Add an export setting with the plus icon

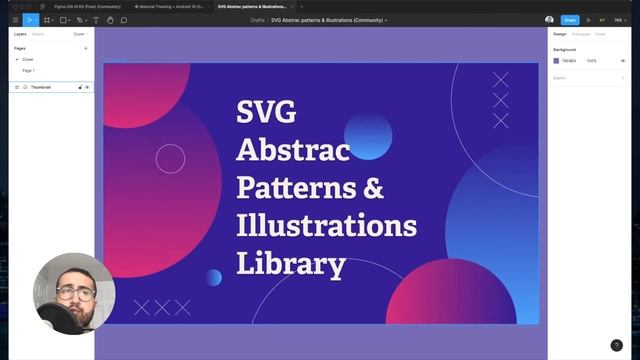click(623, 78)
